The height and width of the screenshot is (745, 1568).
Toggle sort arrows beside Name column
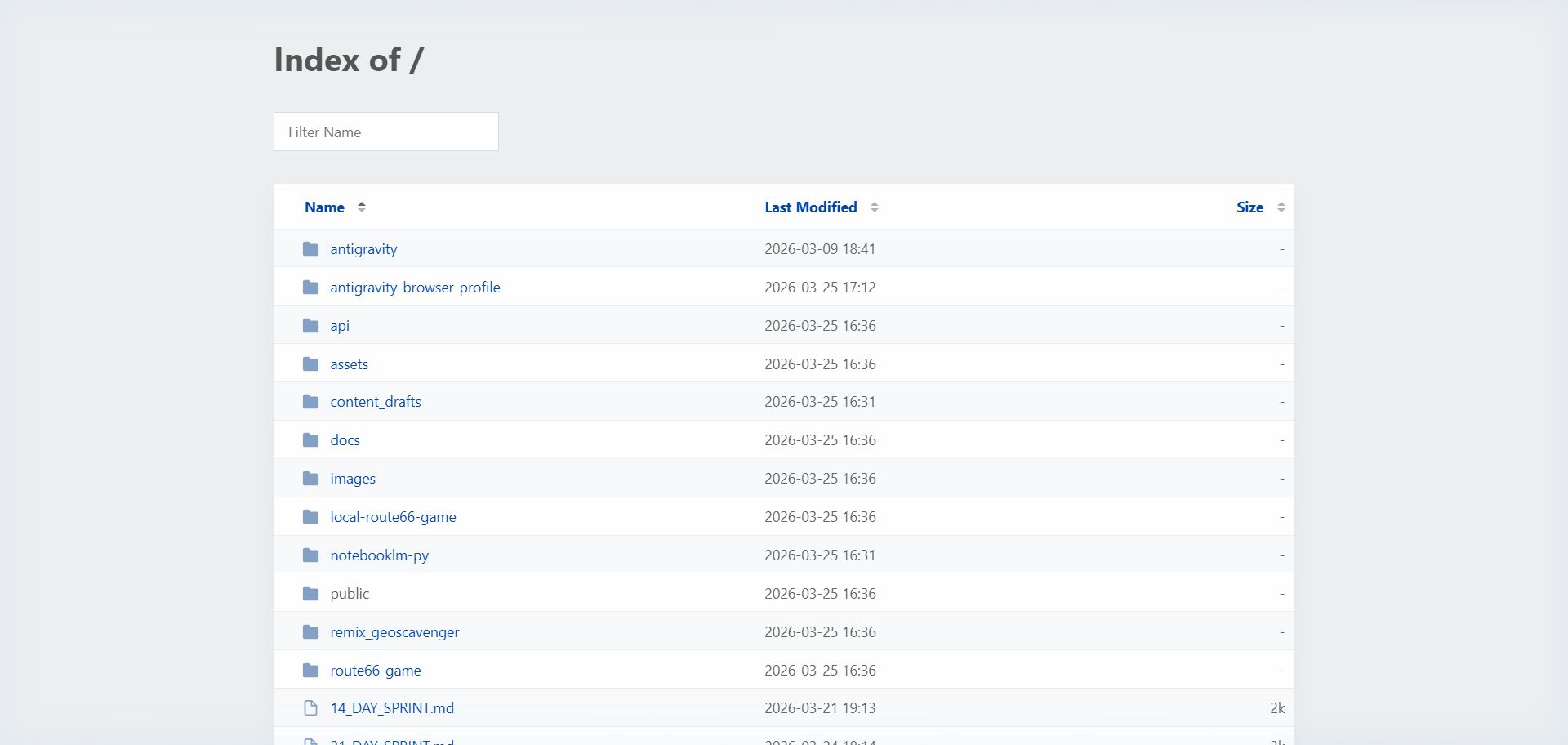(362, 207)
